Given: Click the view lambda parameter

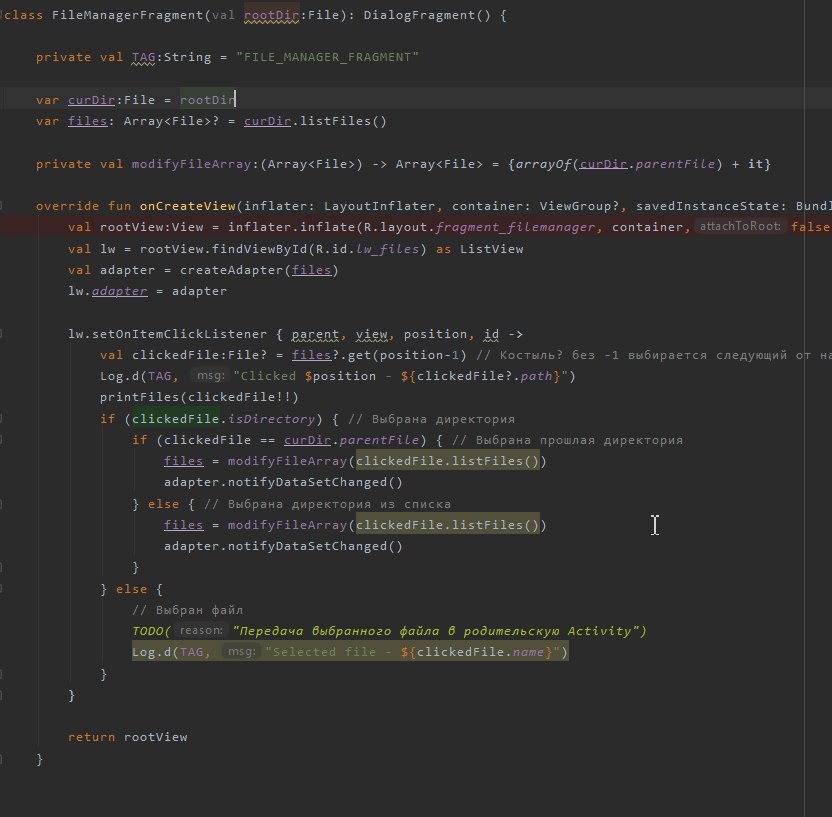Looking at the screenshot, I should point(371,334).
